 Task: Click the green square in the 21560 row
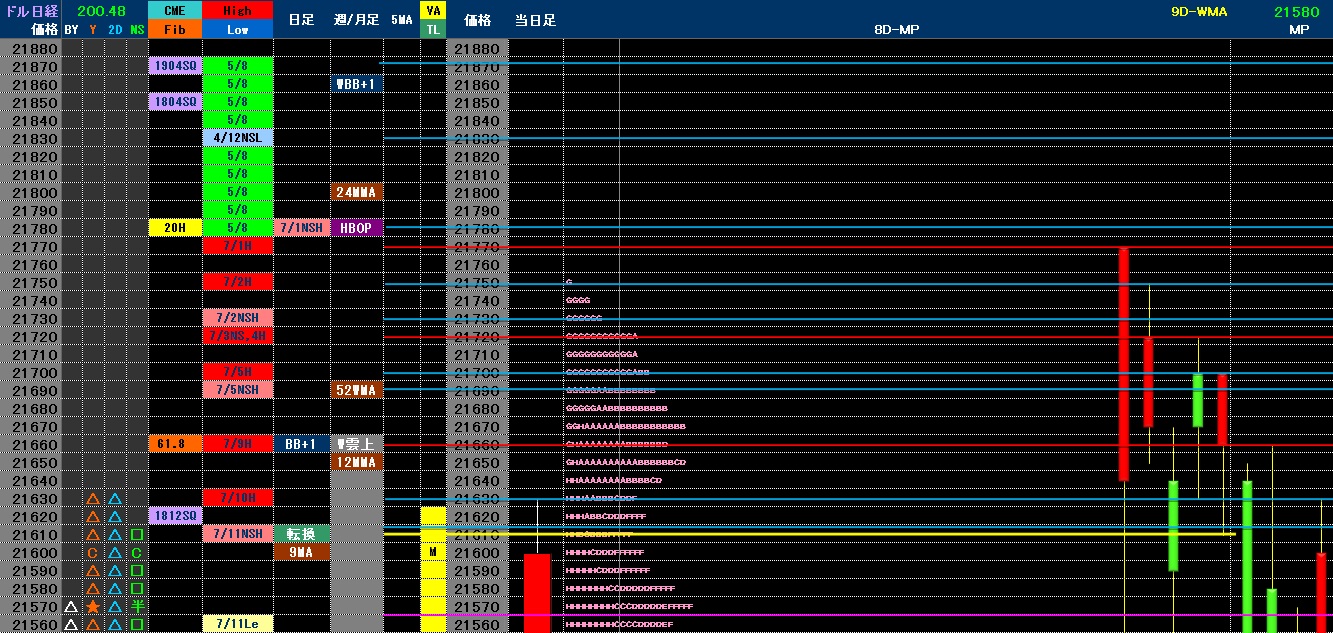point(137,625)
